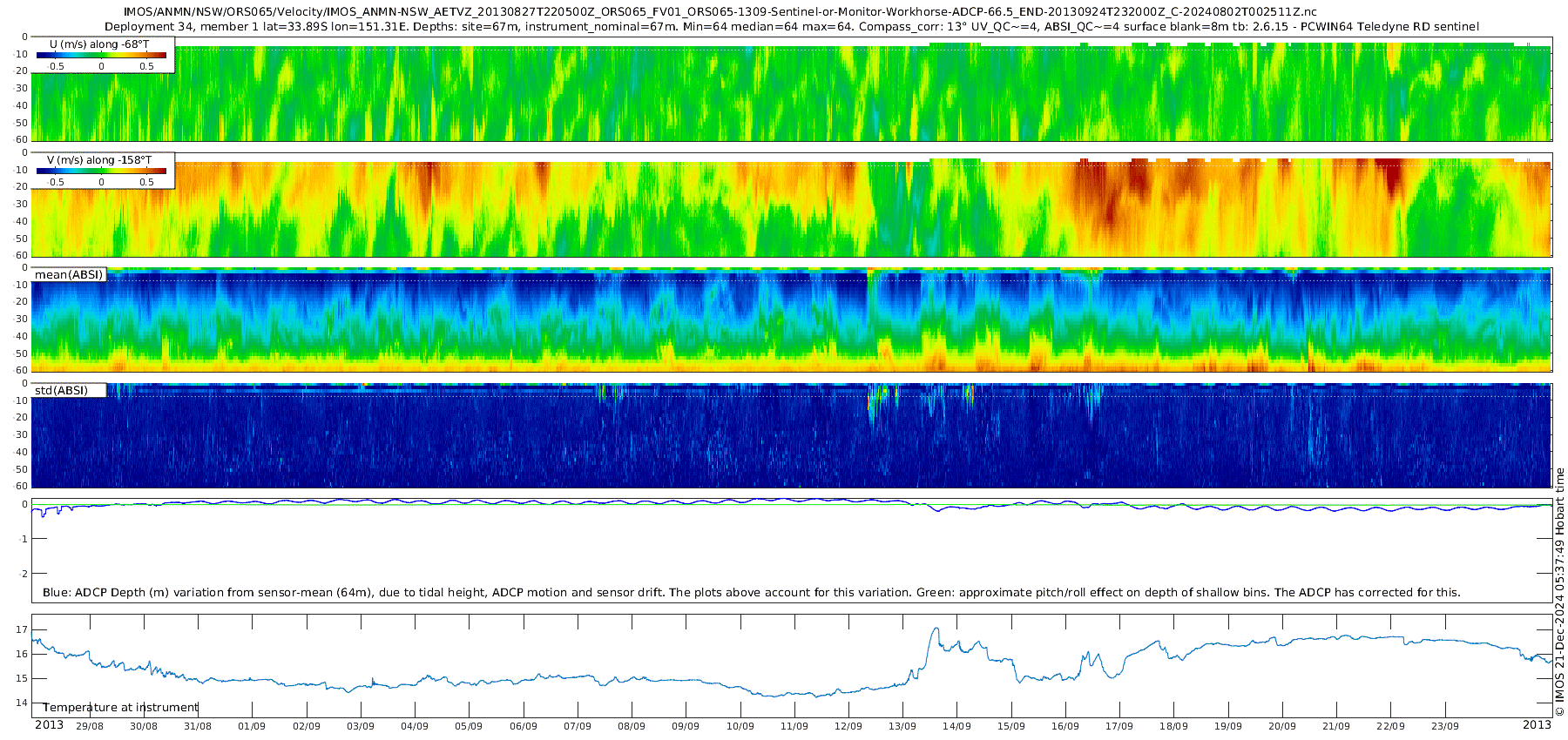Click the Deployment 34 metadata subtitle line
1568x740 pixels.
pos(791,27)
